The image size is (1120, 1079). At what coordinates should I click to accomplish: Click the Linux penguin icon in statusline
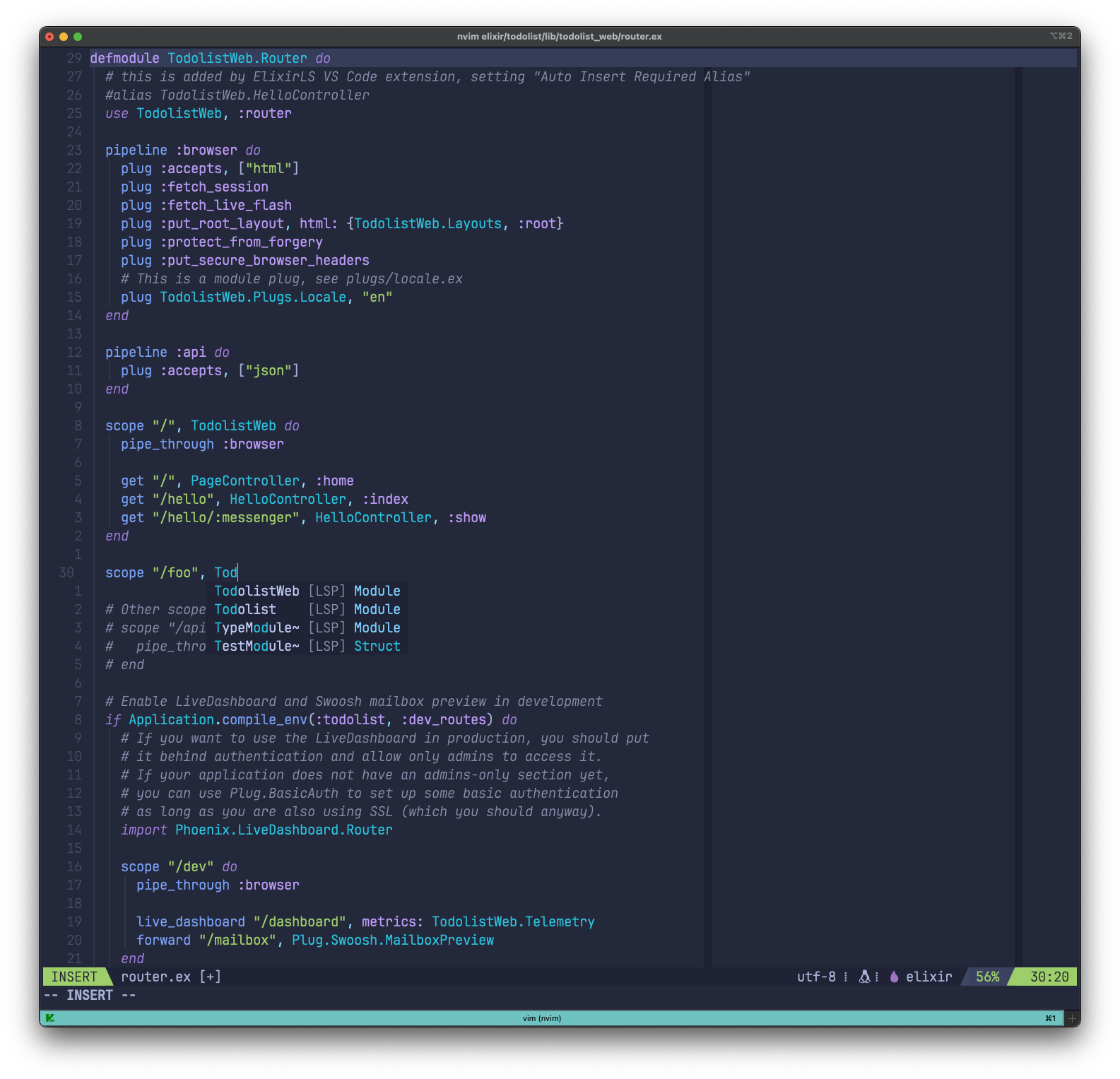click(x=864, y=977)
